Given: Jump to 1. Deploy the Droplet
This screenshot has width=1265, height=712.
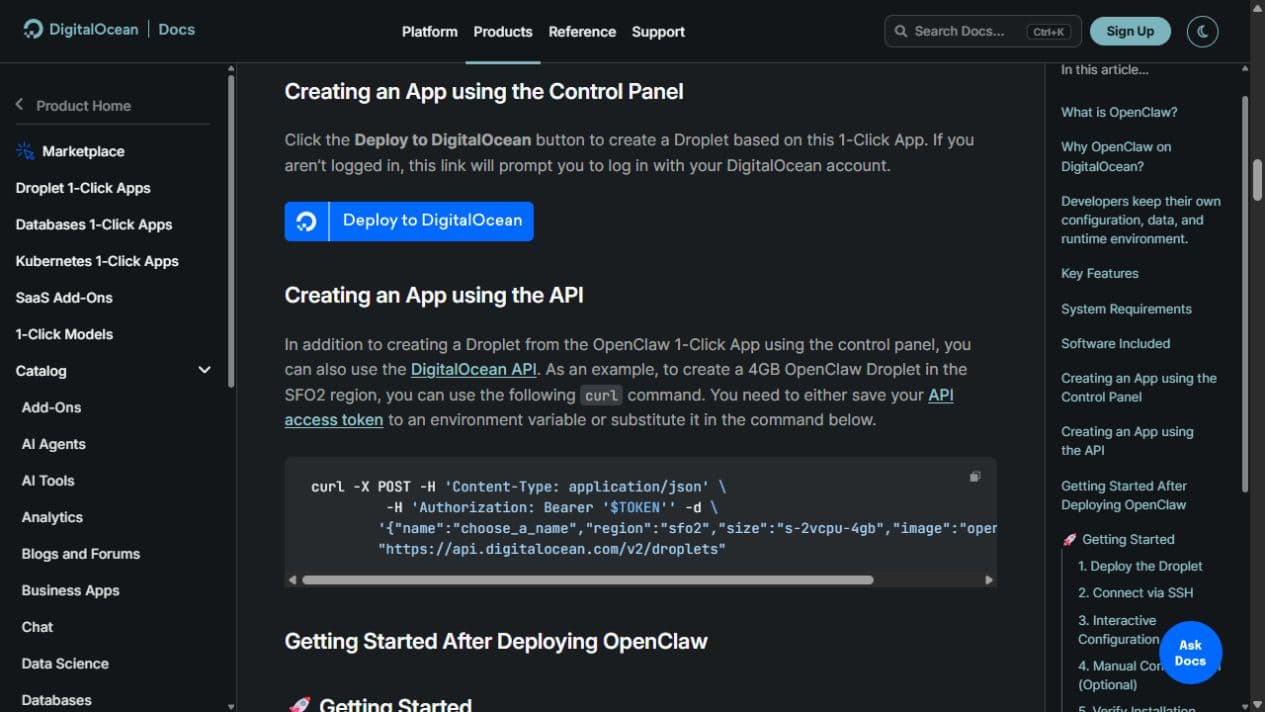Looking at the screenshot, I should click(1140, 566).
